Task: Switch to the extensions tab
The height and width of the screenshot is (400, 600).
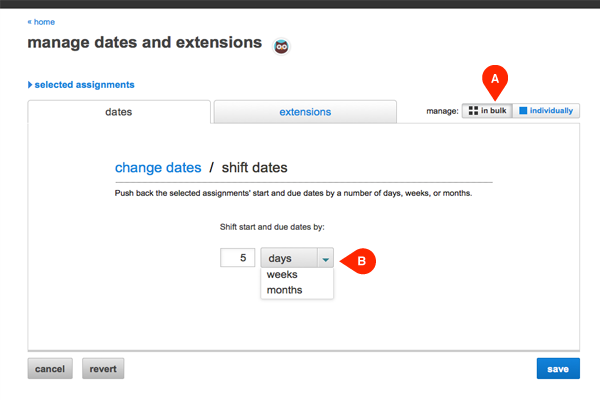Action: point(305,112)
